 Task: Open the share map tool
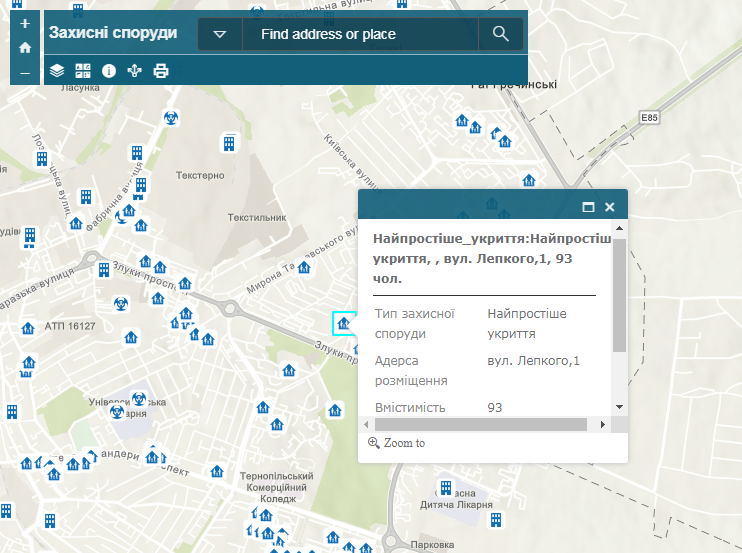click(135, 71)
